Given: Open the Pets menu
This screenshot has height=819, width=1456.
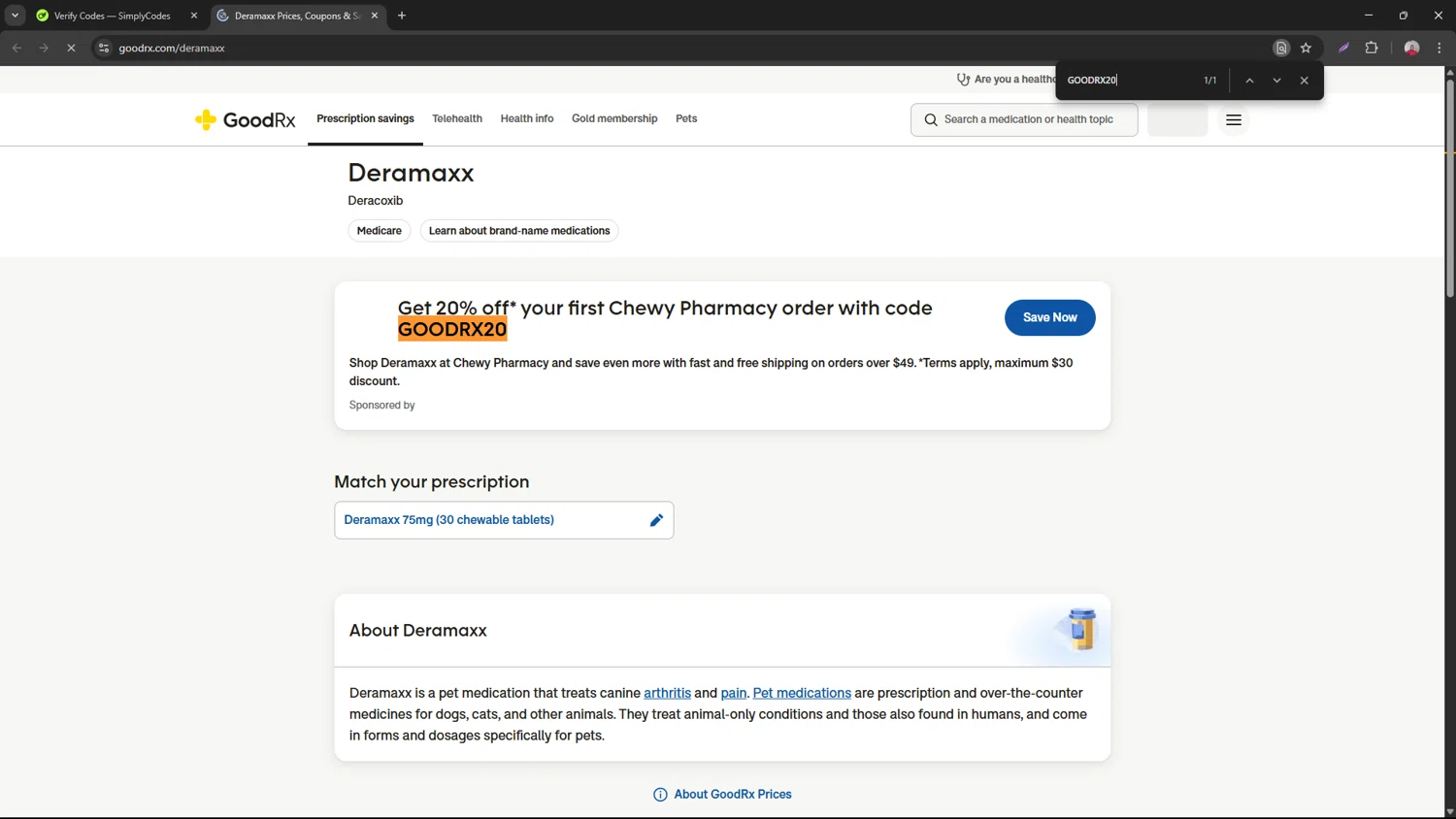Looking at the screenshot, I should pos(686,118).
